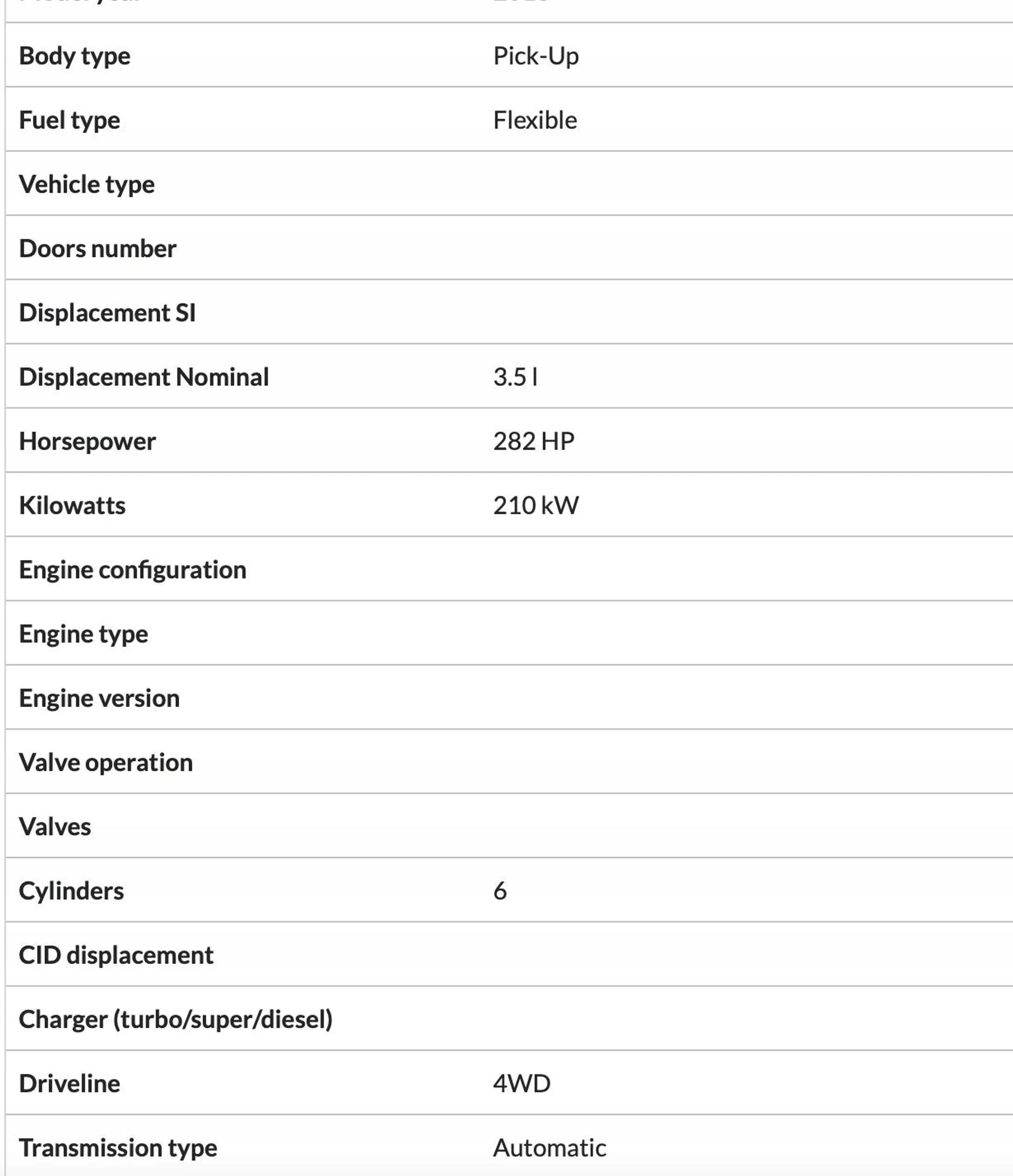Click the Vehicle type row label
Image resolution: width=1013 pixels, height=1176 pixels.
[x=86, y=184]
